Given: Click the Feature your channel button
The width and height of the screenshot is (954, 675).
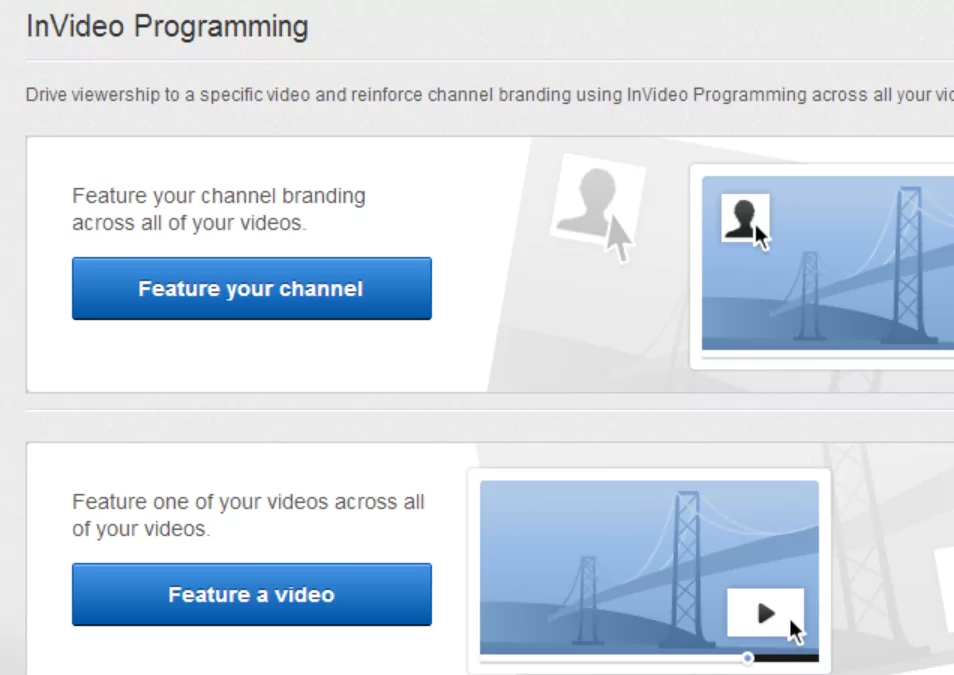Looking at the screenshot, I should click(x=251, y=289).
